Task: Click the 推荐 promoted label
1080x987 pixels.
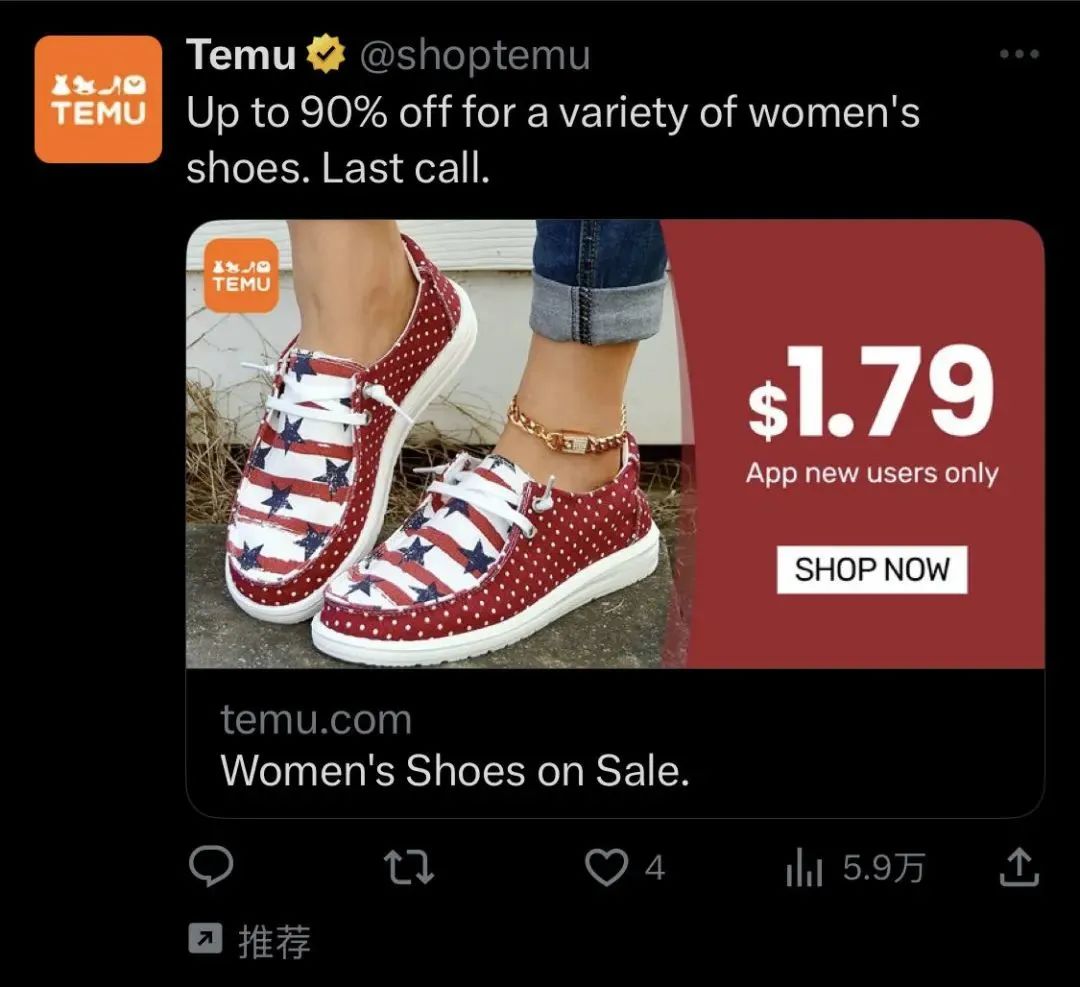Action: tap(274, 941)
